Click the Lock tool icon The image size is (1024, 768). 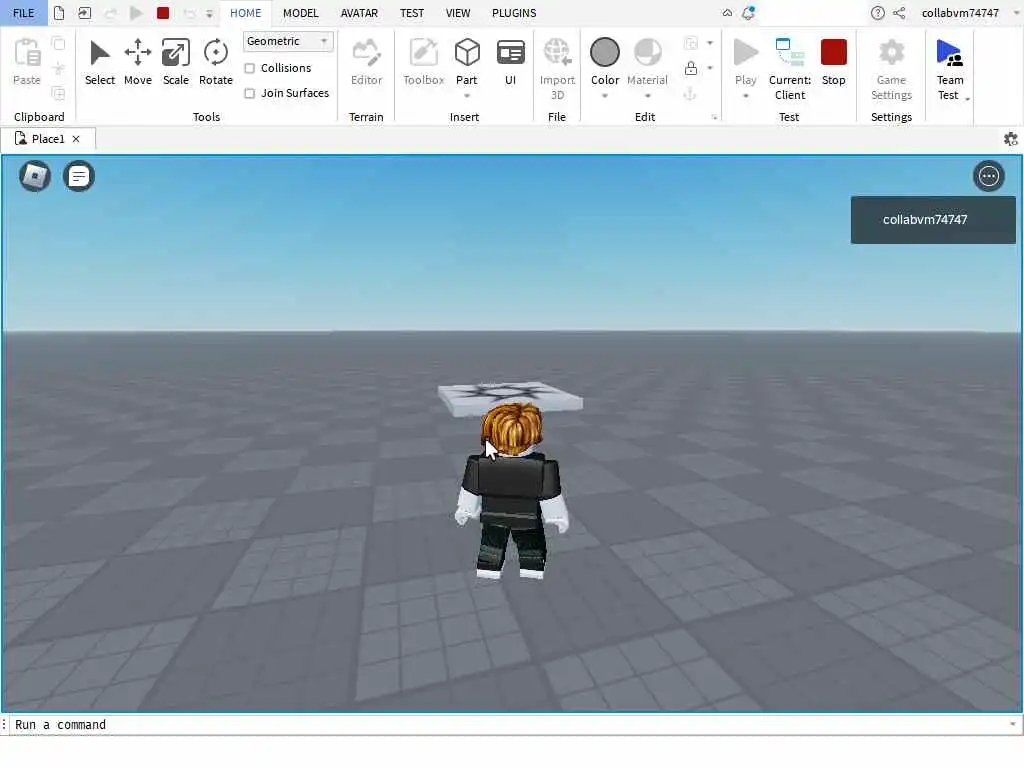pyautogui.click(x=691, y=68)
